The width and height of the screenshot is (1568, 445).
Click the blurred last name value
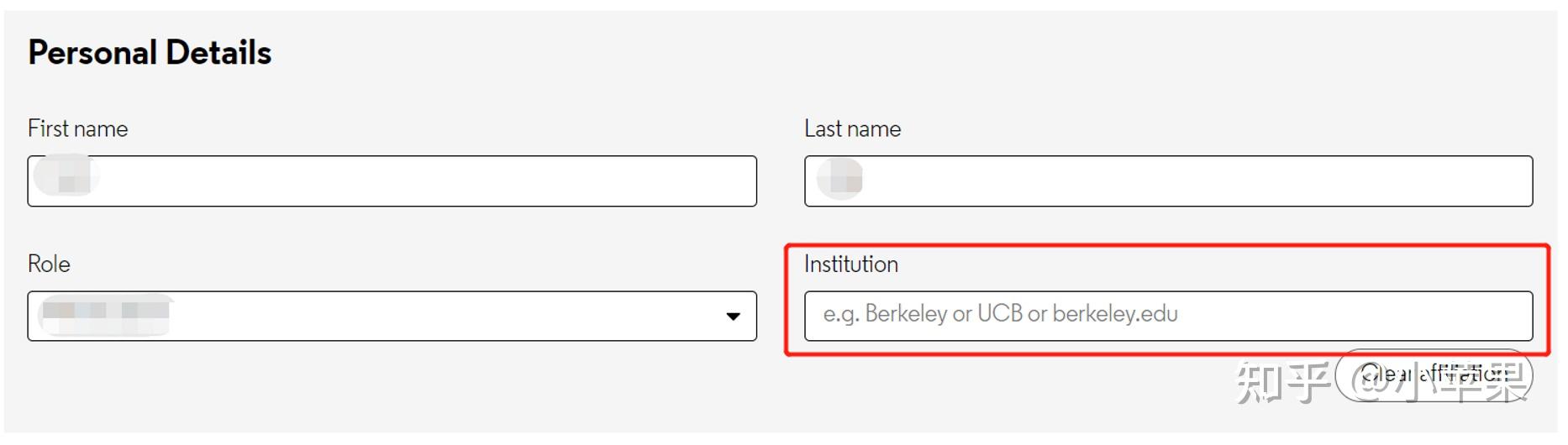(x=842, y=178)
